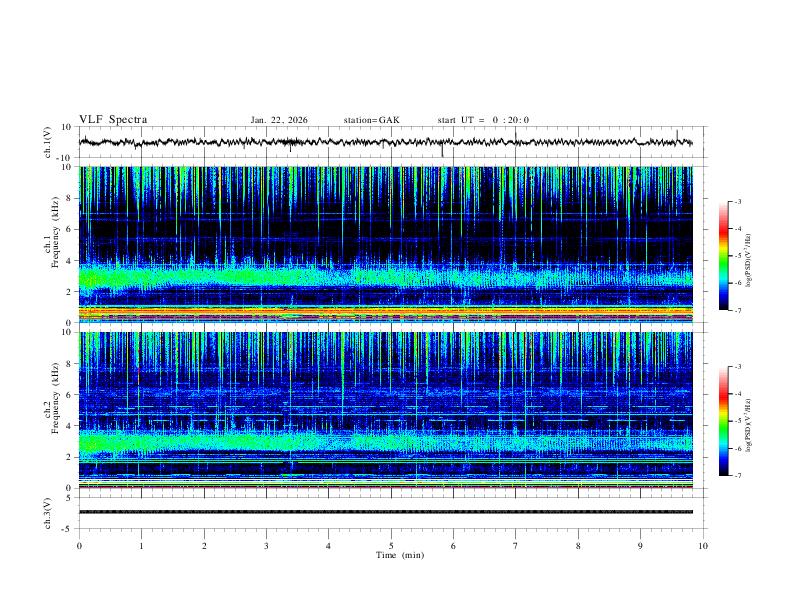The image size is (792, 612).
Task: Click the ch.1 "Frequency (kHz)" axis label
Action: pos(55,232)
